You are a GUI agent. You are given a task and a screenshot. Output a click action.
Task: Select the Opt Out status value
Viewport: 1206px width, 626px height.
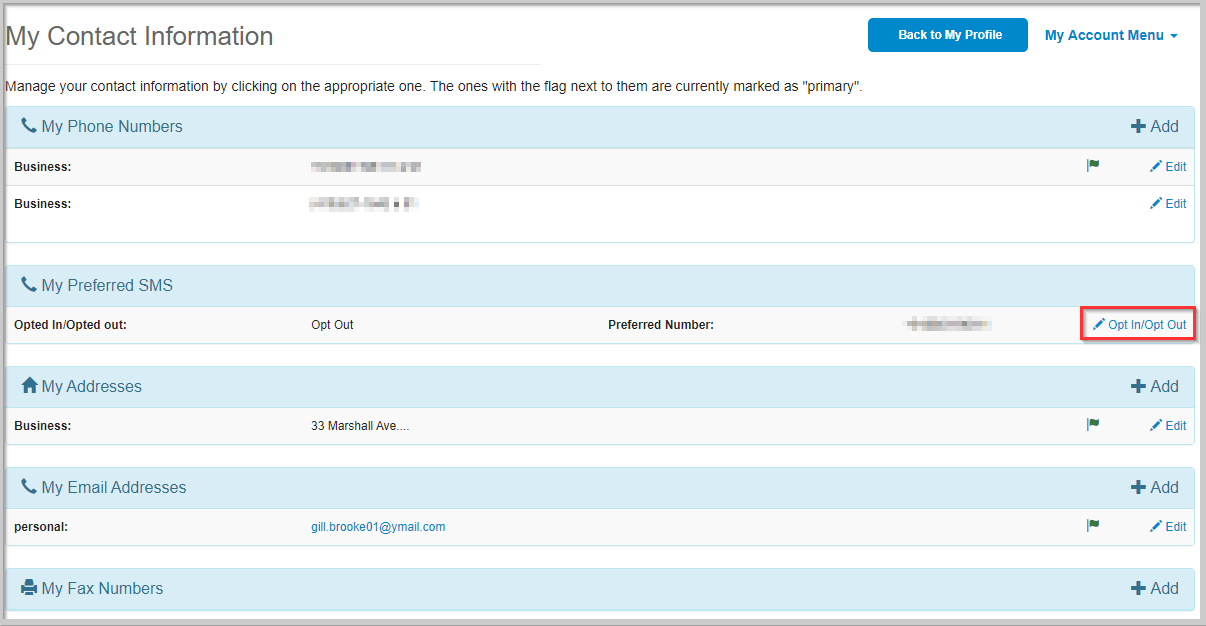tap(332, 325)
